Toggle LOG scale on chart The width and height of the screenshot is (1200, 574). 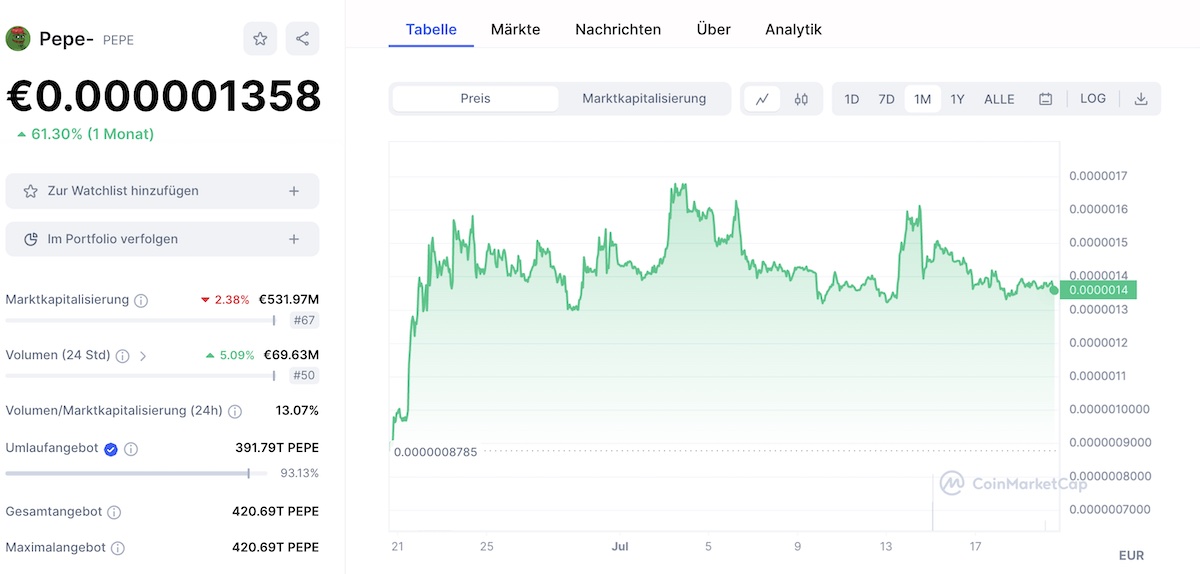[x=1093, y=99]
